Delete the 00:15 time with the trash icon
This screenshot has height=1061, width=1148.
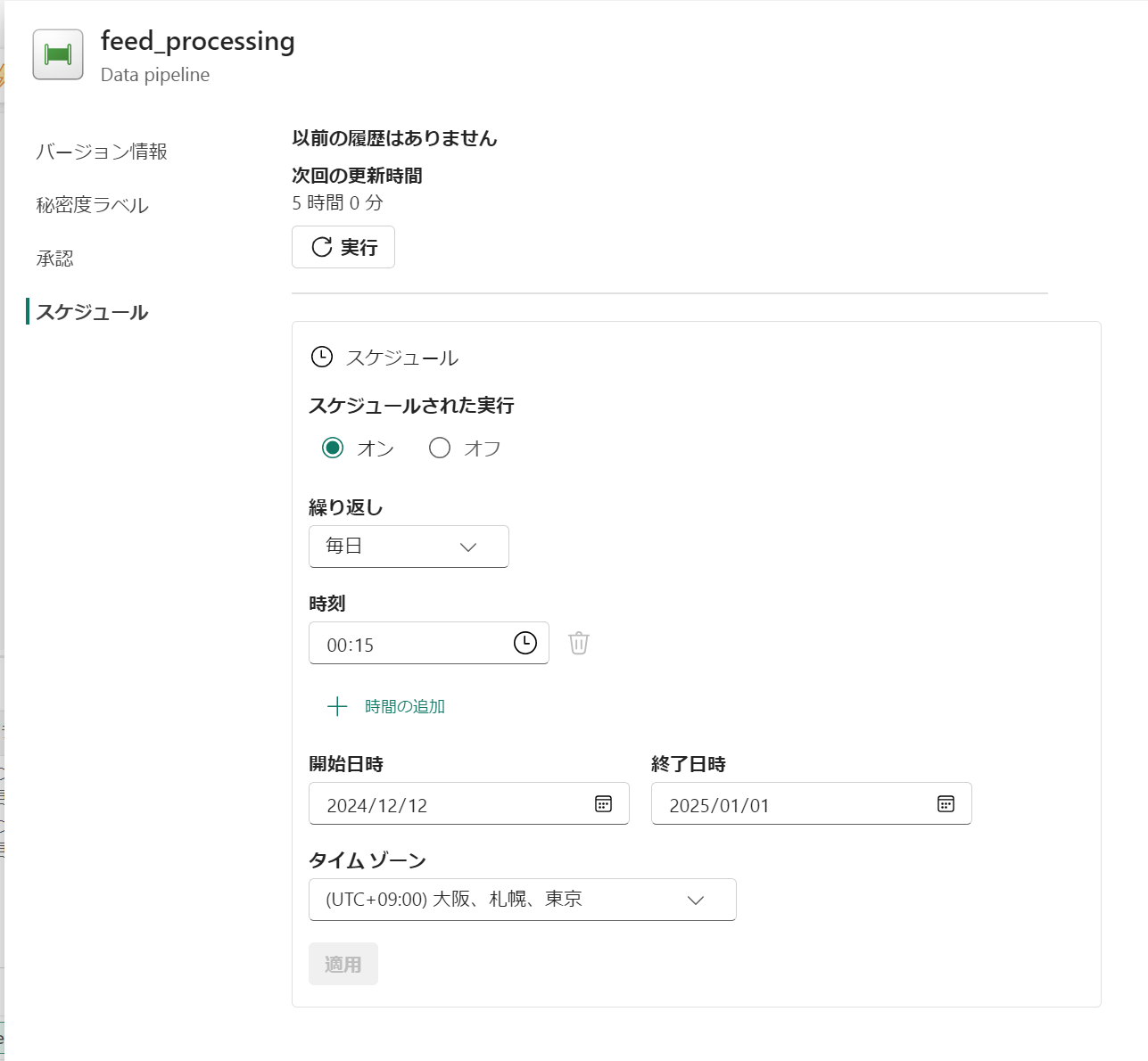click(579, 643)
